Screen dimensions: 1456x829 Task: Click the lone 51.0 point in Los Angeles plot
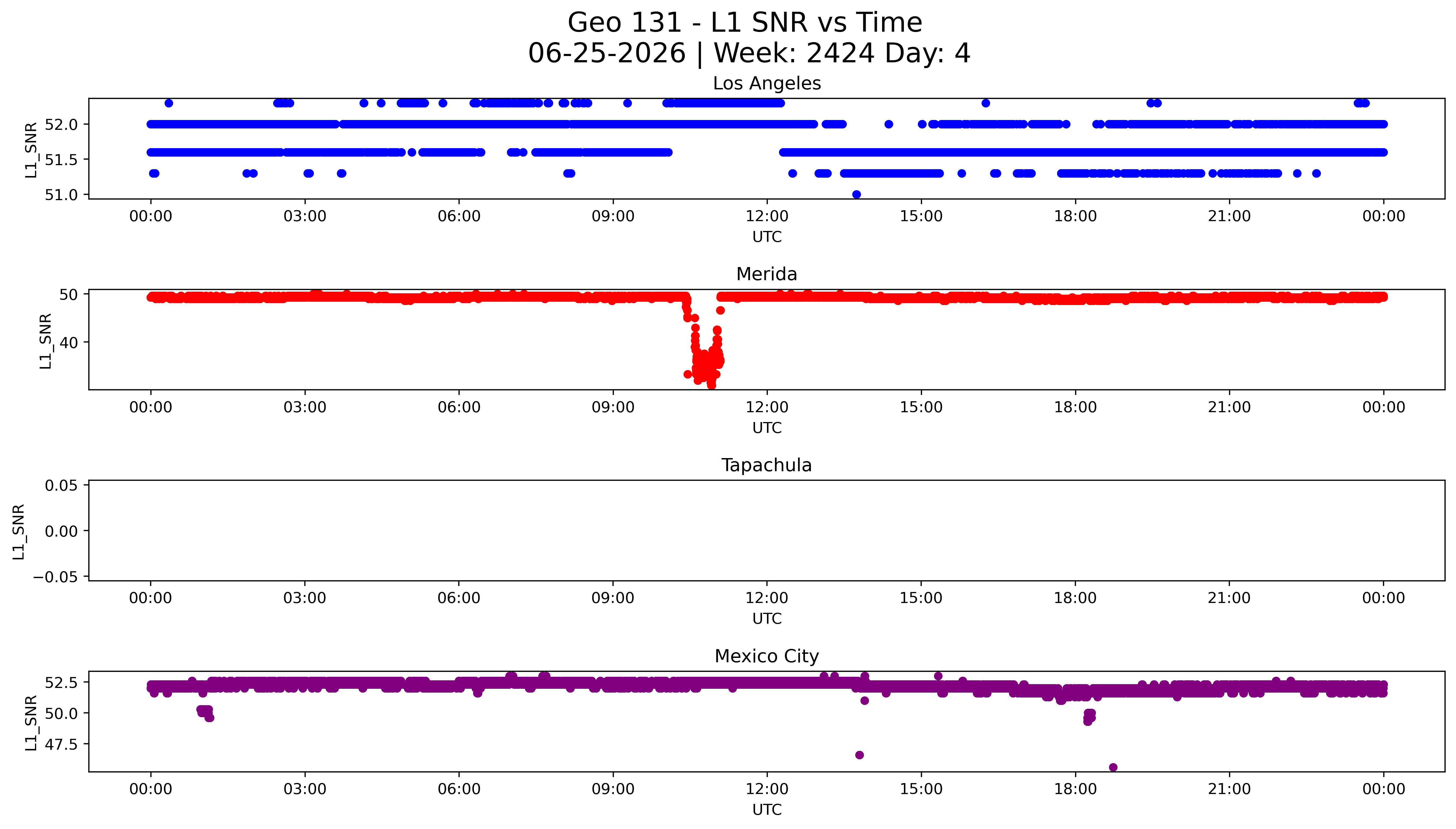(x=856, y=194)
